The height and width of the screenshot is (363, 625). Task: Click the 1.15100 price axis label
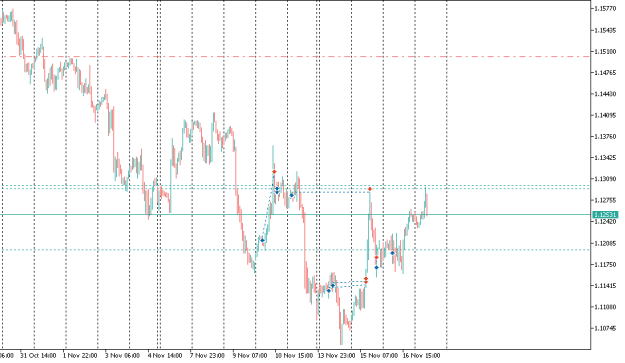pos(605,51)
